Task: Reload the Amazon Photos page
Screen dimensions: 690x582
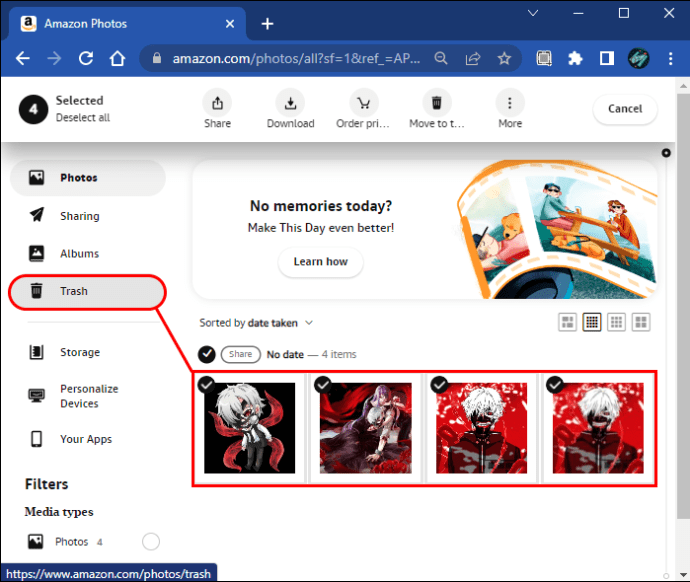Action: click(86, 58)
